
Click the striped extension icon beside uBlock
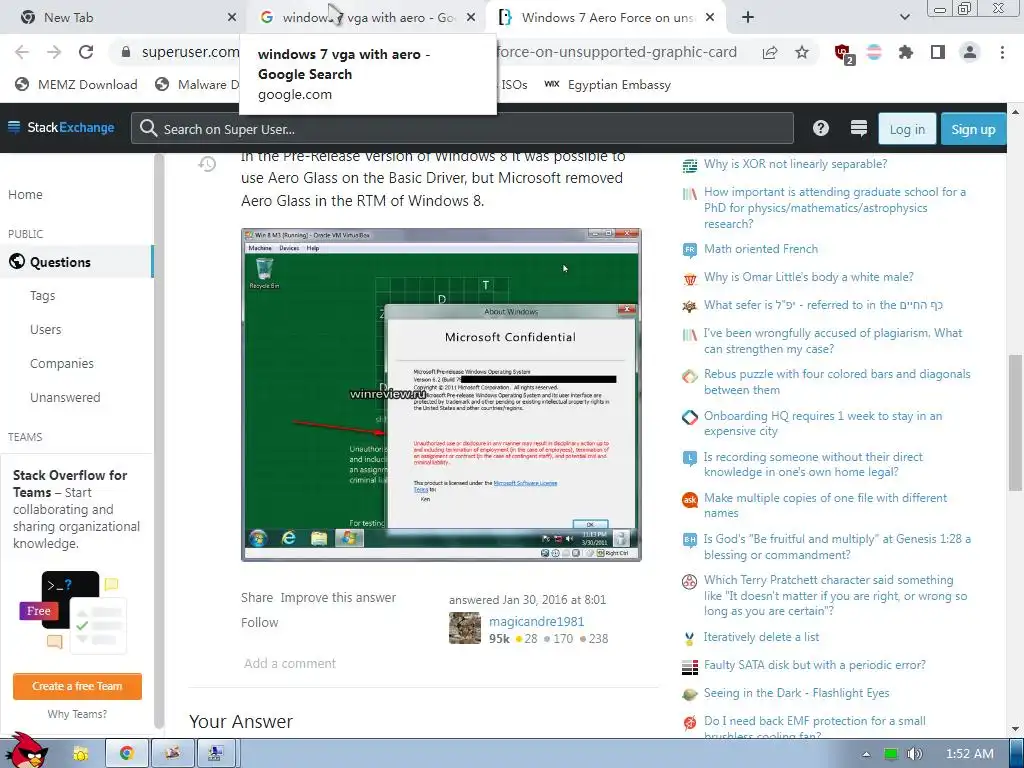click(x=874, y=52)
